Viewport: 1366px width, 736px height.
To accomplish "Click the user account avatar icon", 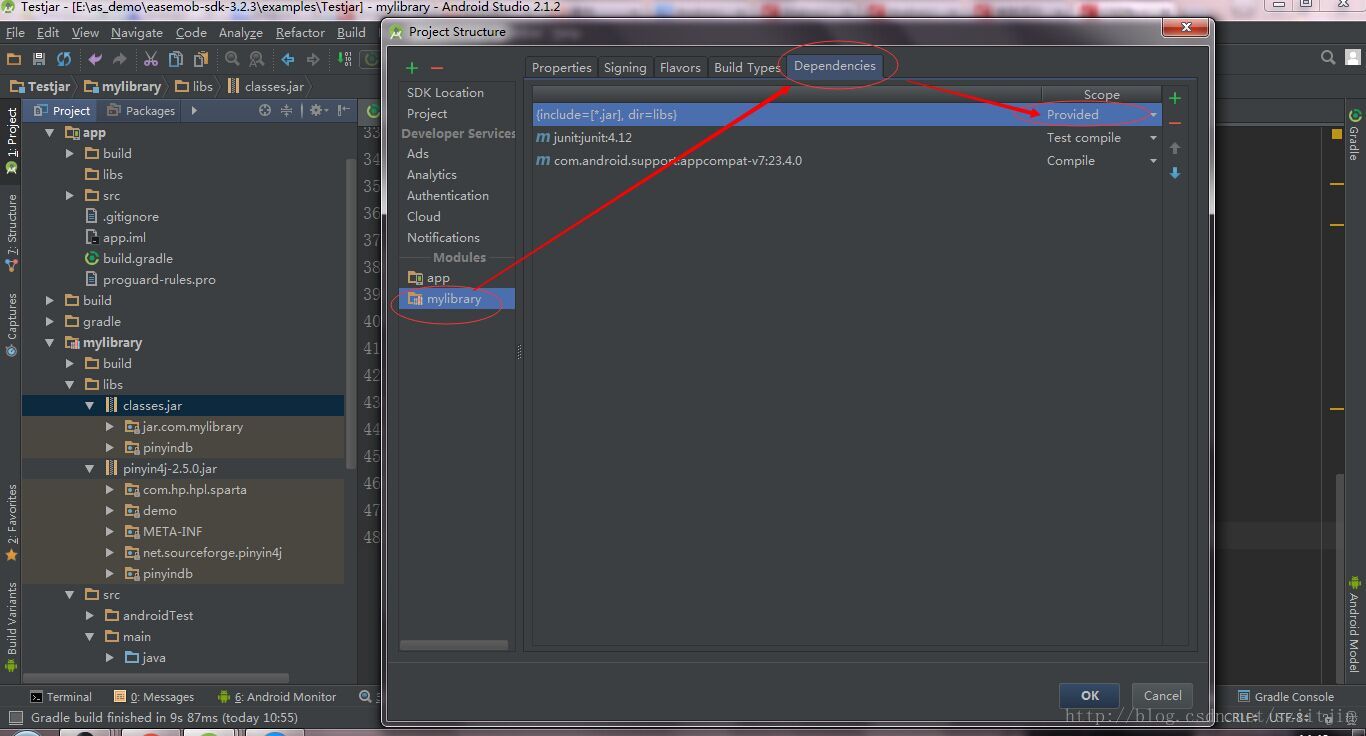I will pos(1352,58).
